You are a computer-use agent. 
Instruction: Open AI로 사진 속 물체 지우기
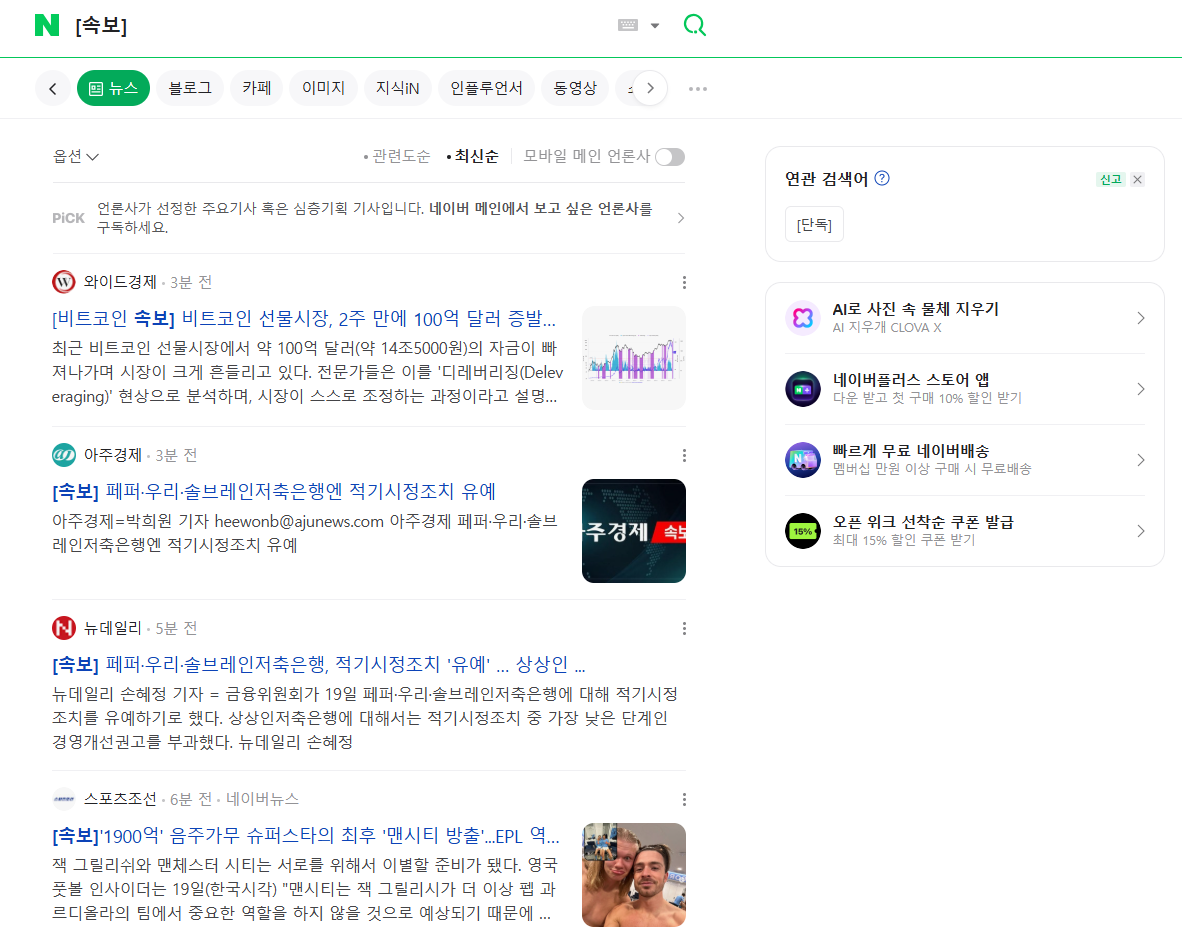tap(915, 309)
